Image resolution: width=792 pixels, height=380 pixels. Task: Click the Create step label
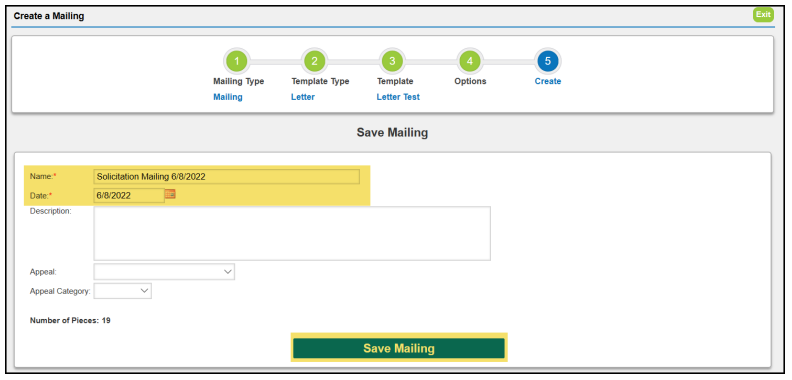coord(548,81)
